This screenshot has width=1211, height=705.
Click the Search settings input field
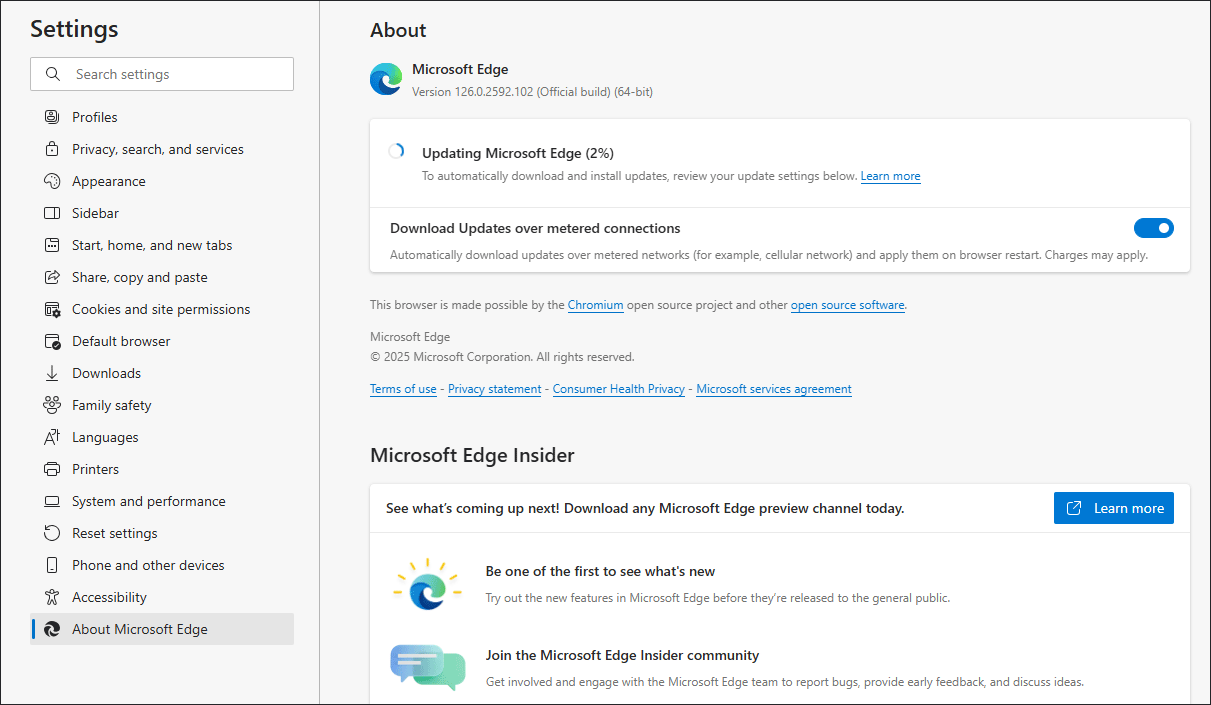coord(162,74)
